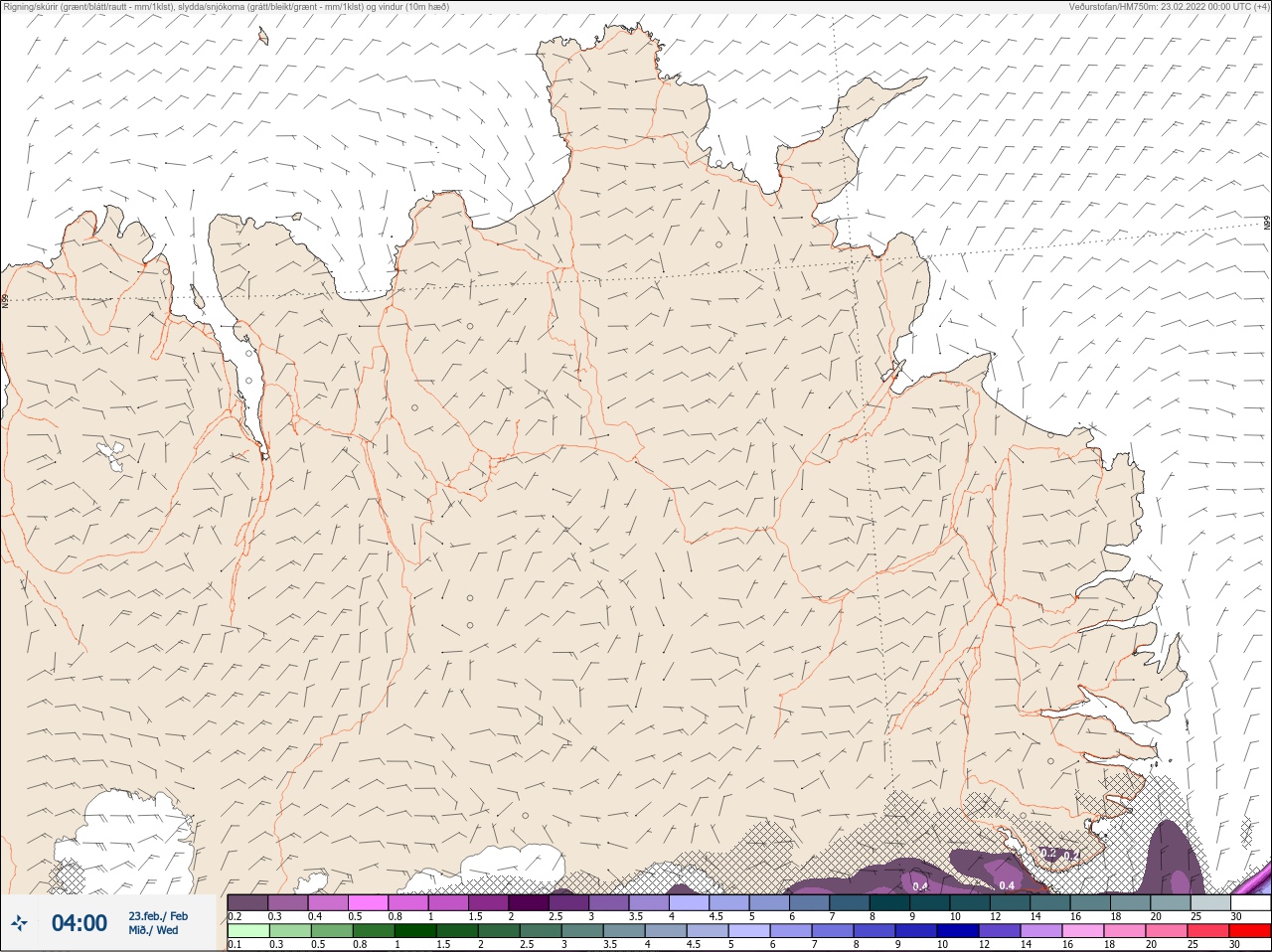Pick the bottom-row navy blue swatch labeled 10
Image resolution: width=1272 pixels, height=952 pixels.
pos(958,931)
